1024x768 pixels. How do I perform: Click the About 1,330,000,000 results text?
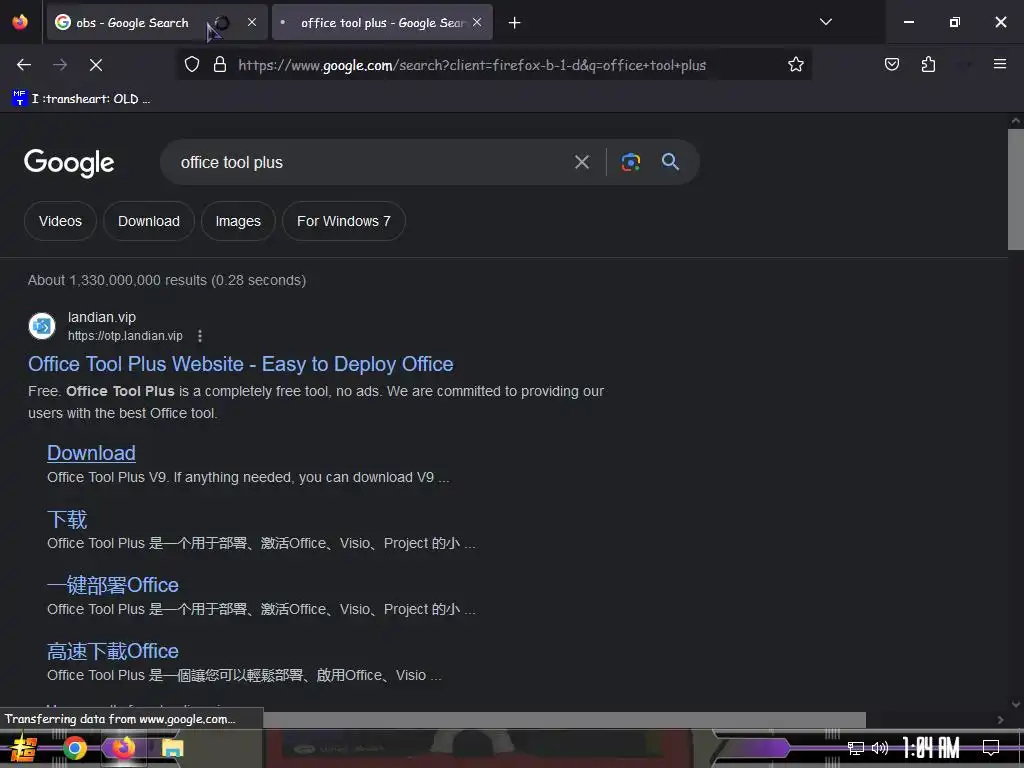pos(167,280)
